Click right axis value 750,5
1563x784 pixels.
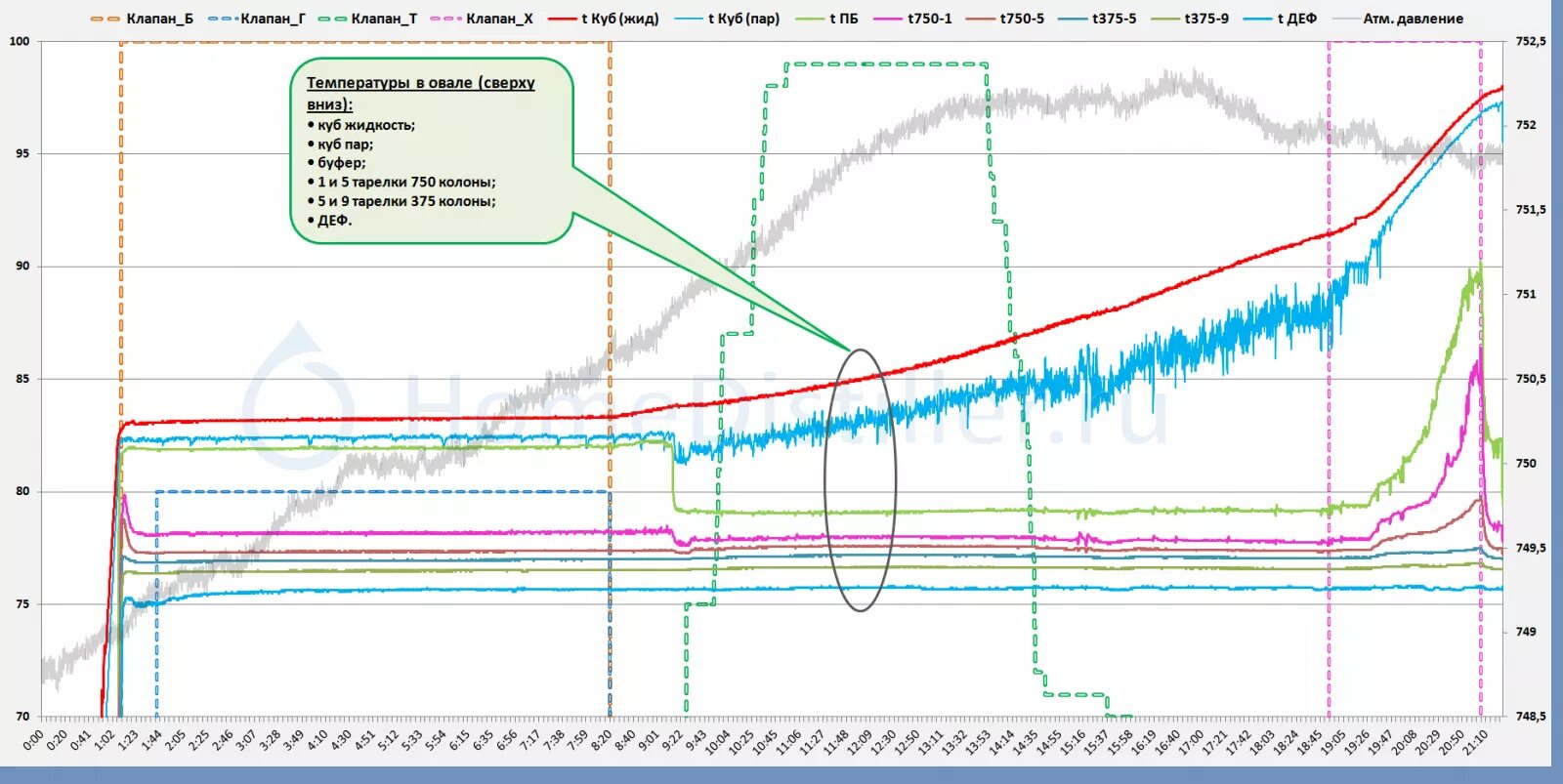(1530, 379)
